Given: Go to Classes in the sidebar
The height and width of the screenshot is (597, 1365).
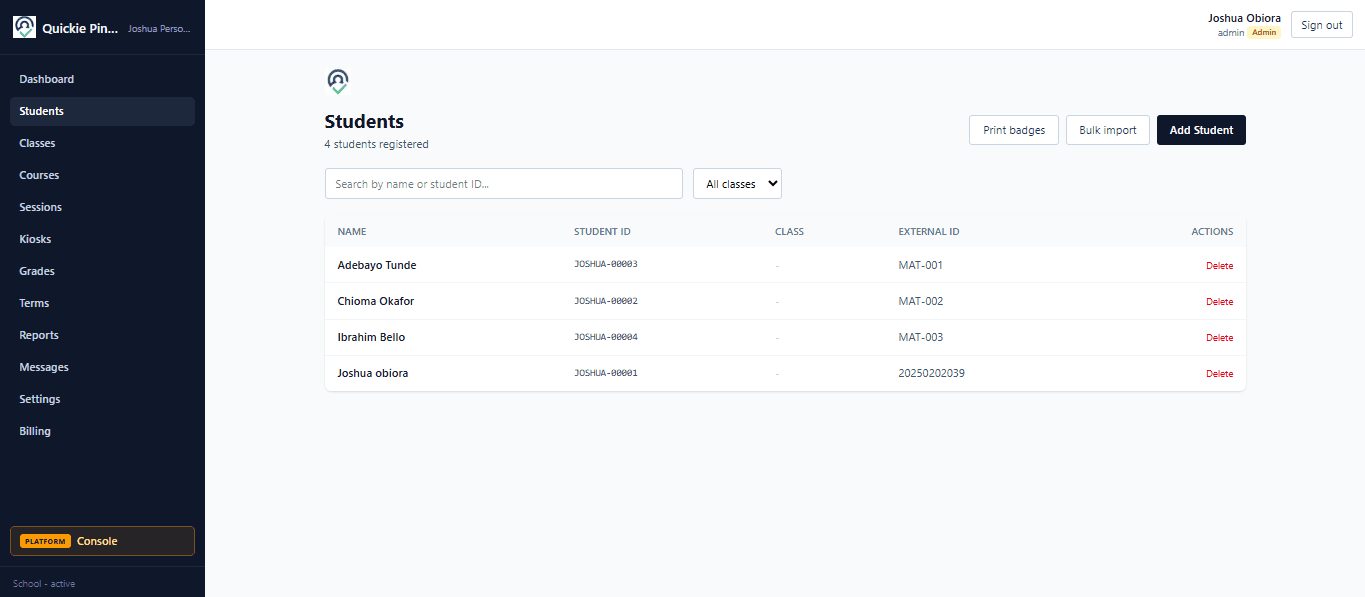Looking at the screenshot, I should tap(102, 143).
